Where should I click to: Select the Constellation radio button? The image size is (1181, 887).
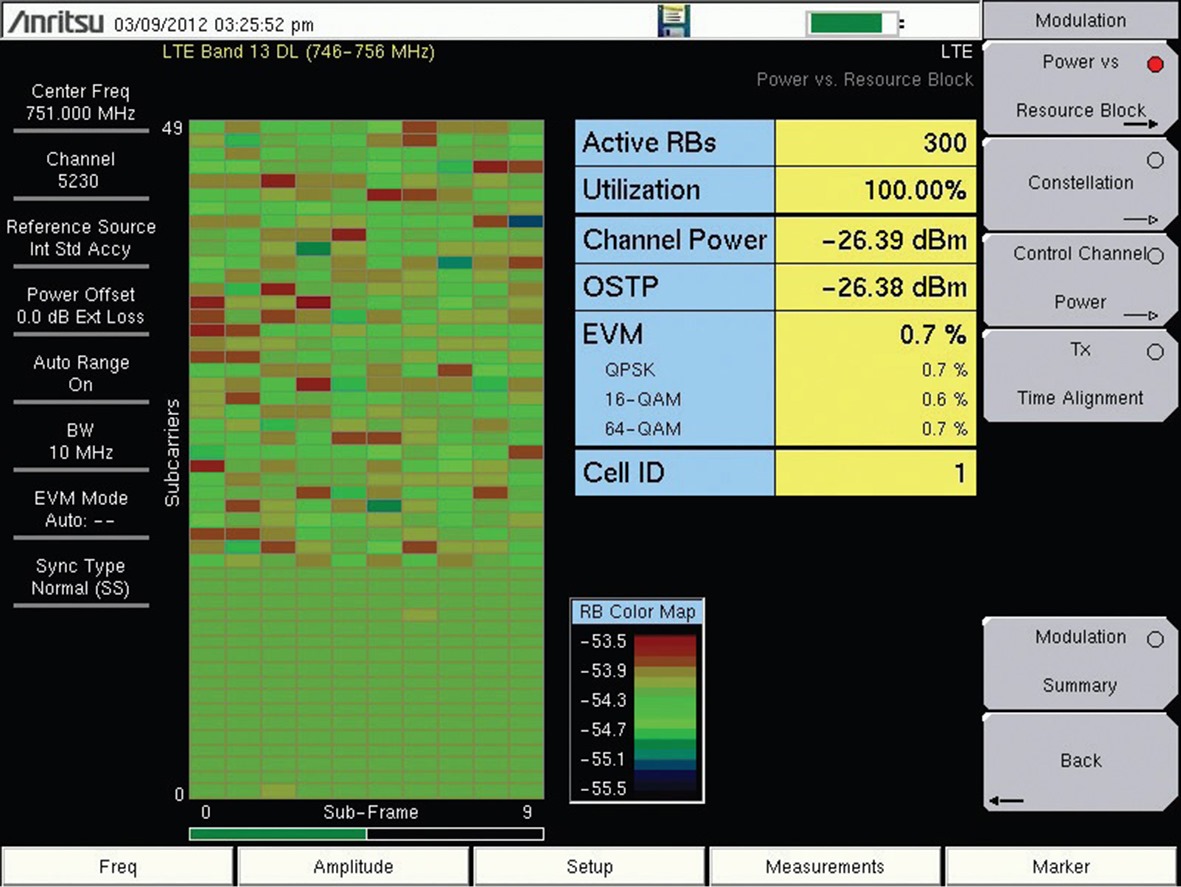click(x=1156, y=161)
